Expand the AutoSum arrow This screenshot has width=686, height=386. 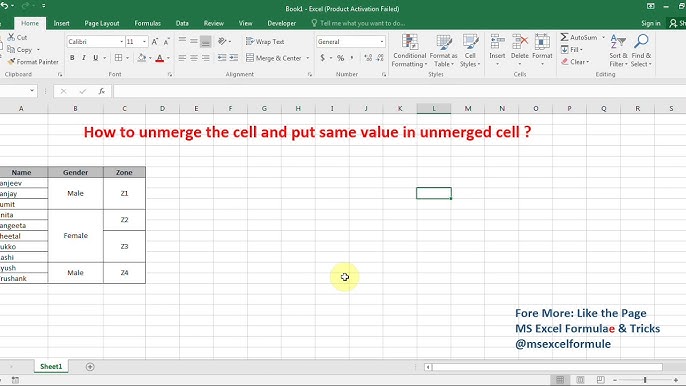603,37
